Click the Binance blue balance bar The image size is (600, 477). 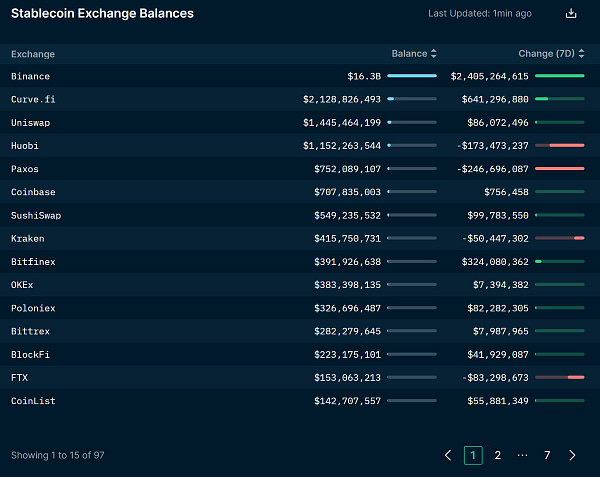(x=412, y=76)
